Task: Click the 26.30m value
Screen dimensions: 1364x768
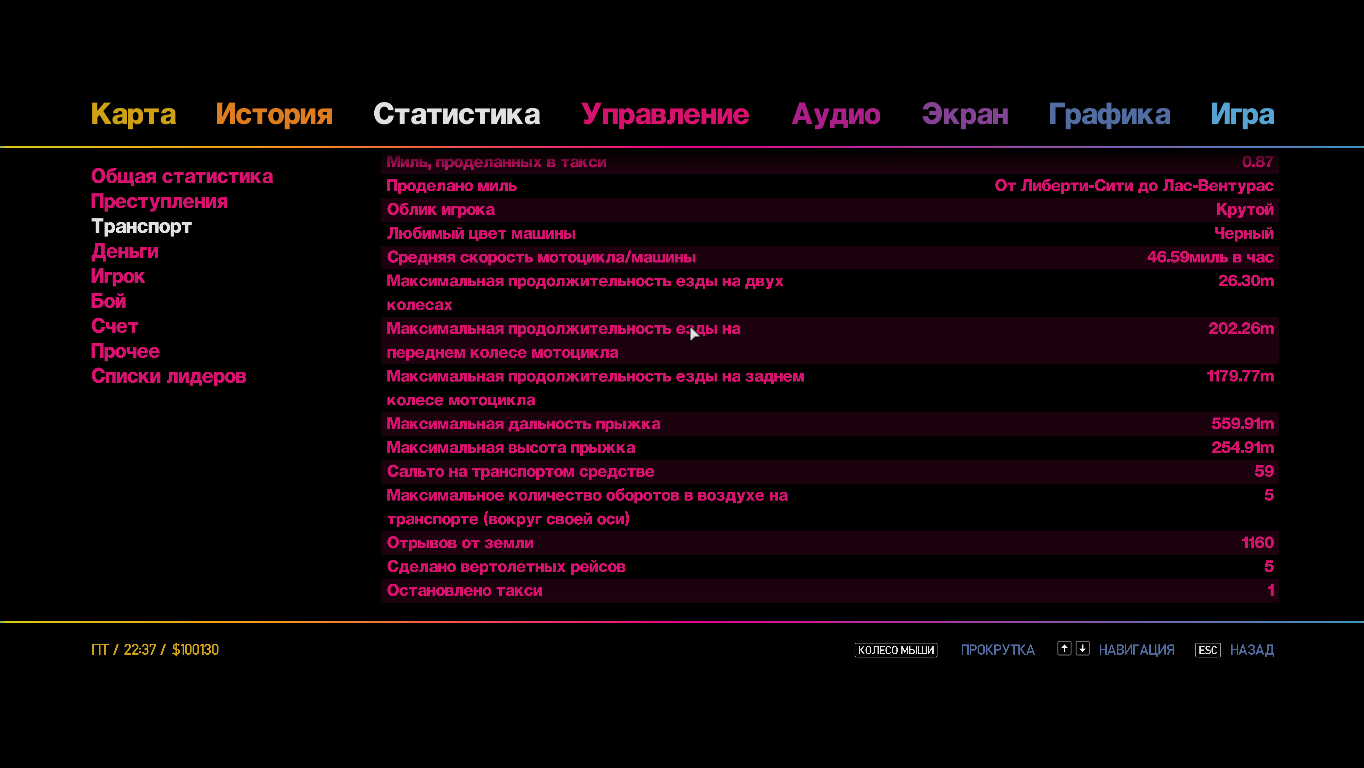Action: (x=1246, y=281)
